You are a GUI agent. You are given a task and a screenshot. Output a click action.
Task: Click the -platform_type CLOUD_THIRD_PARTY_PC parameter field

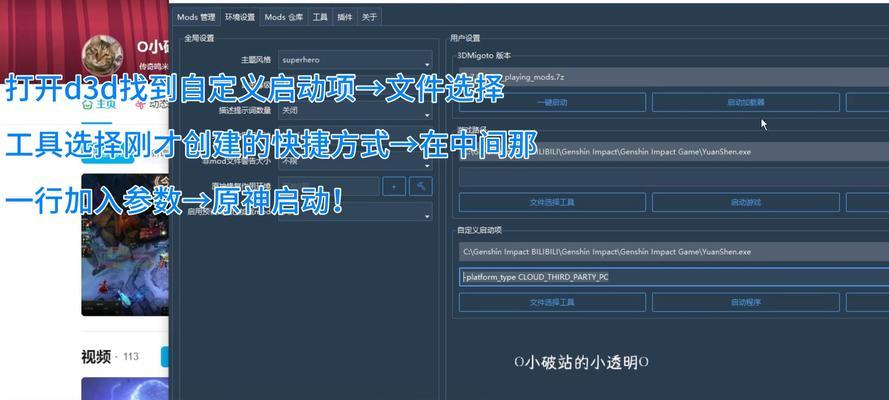[x=674, y=277]
